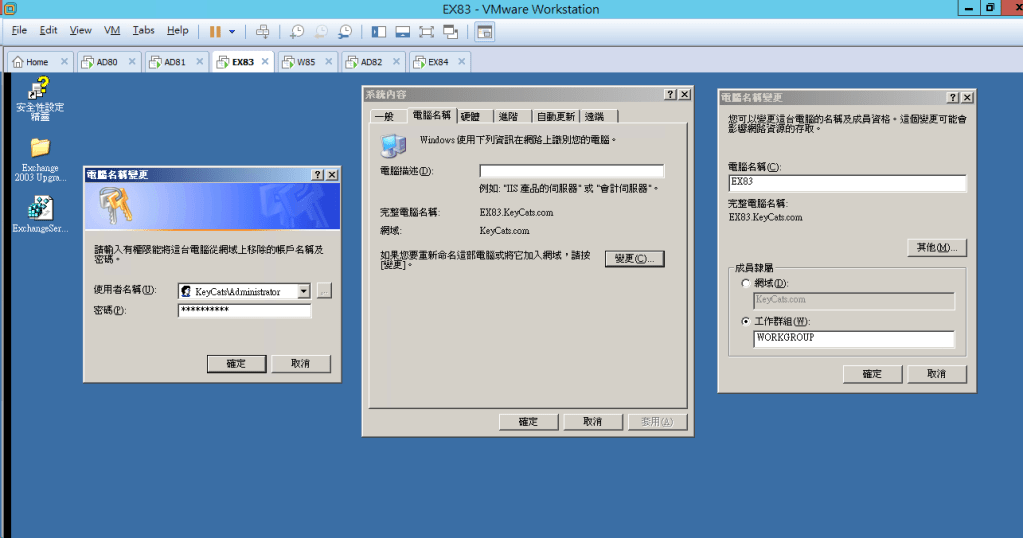1023x538 pixels.
Task: Click the 其他(M)... button
Action: click(x=936, y=247)
